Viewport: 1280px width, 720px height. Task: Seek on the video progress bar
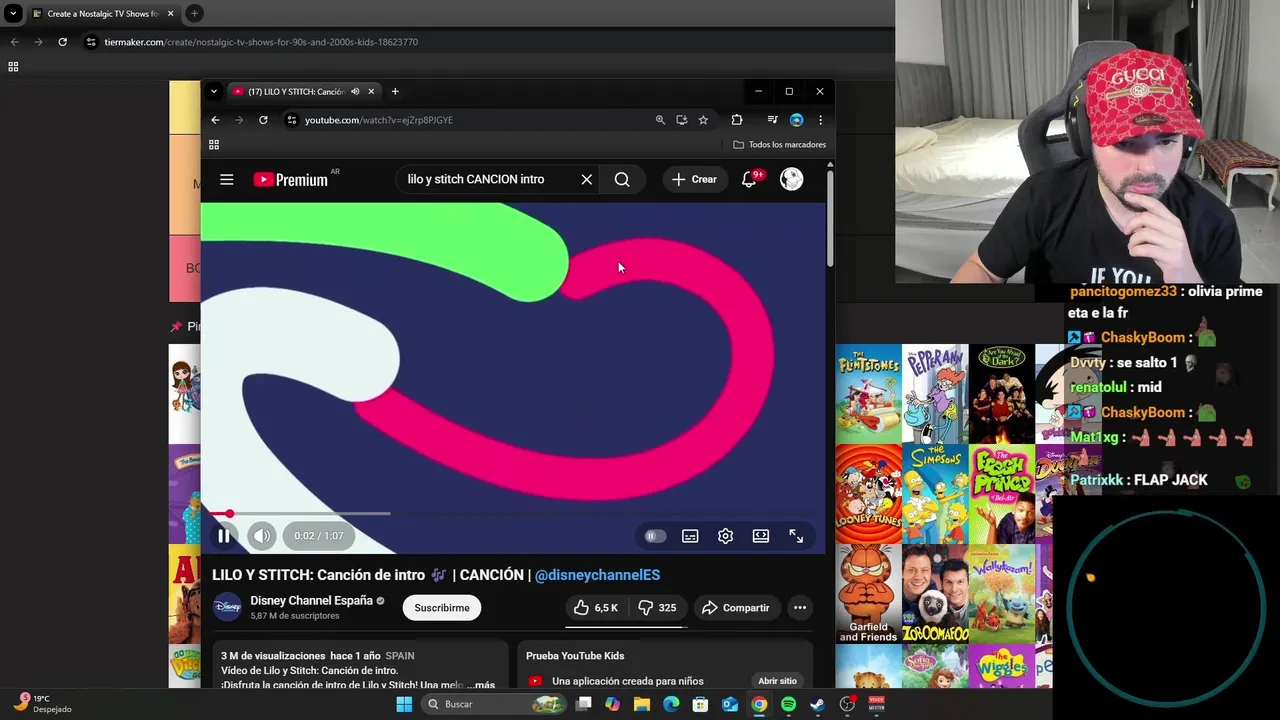pyautogui.click(x=515, y=514)
